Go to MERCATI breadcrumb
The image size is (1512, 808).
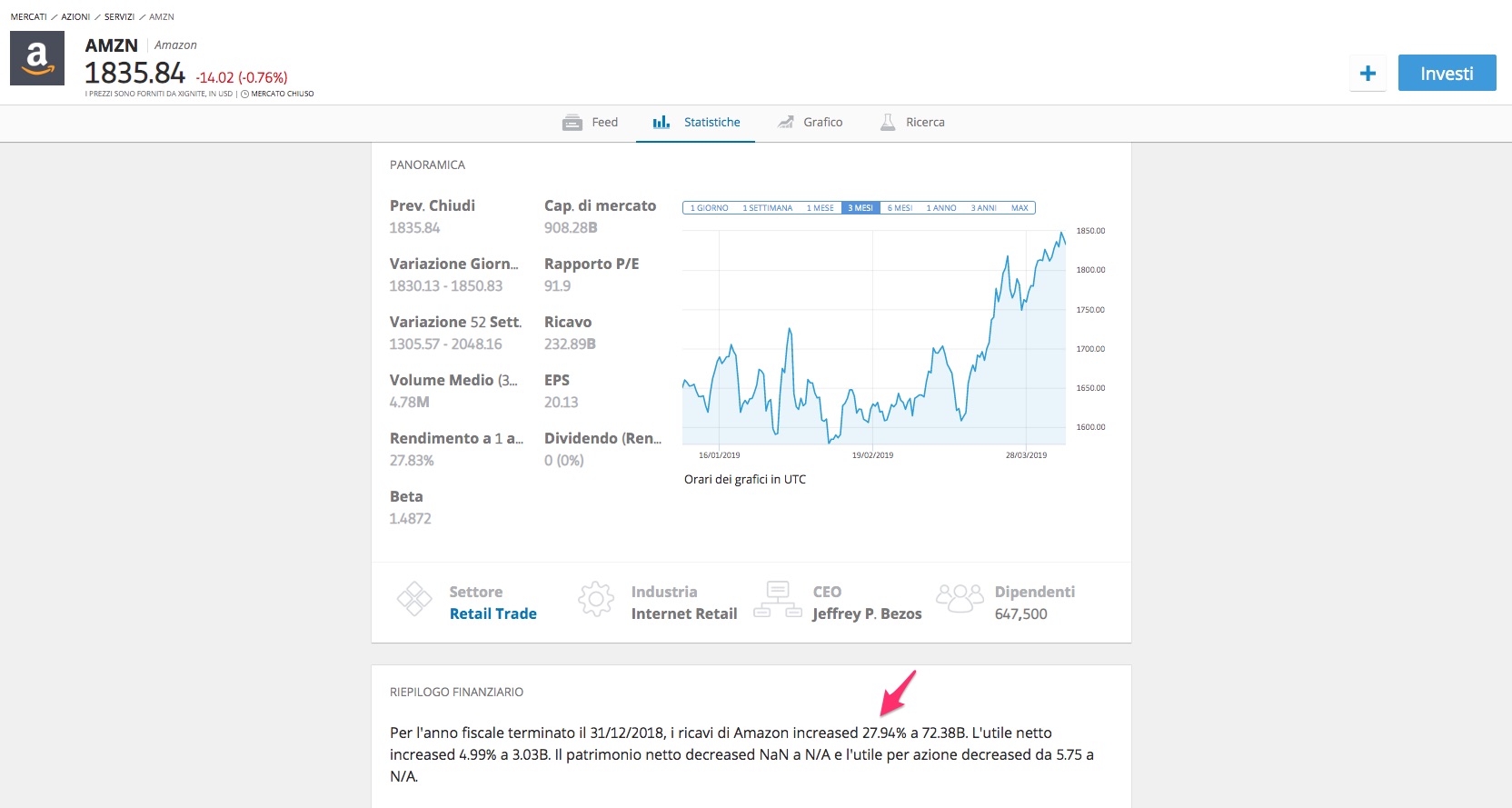(x=29, y=17)
